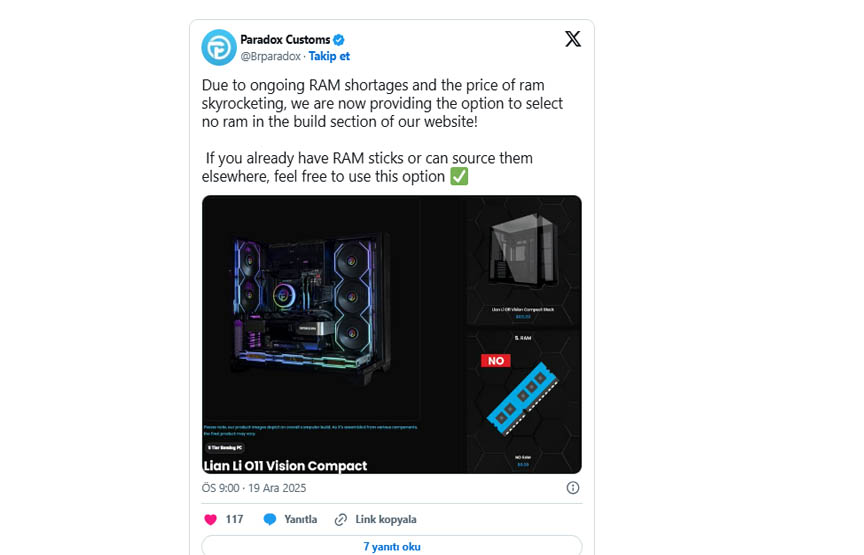
Task: Click the blue RAM stick illustration
Action: pyautogui.click(x=522, y=399)
